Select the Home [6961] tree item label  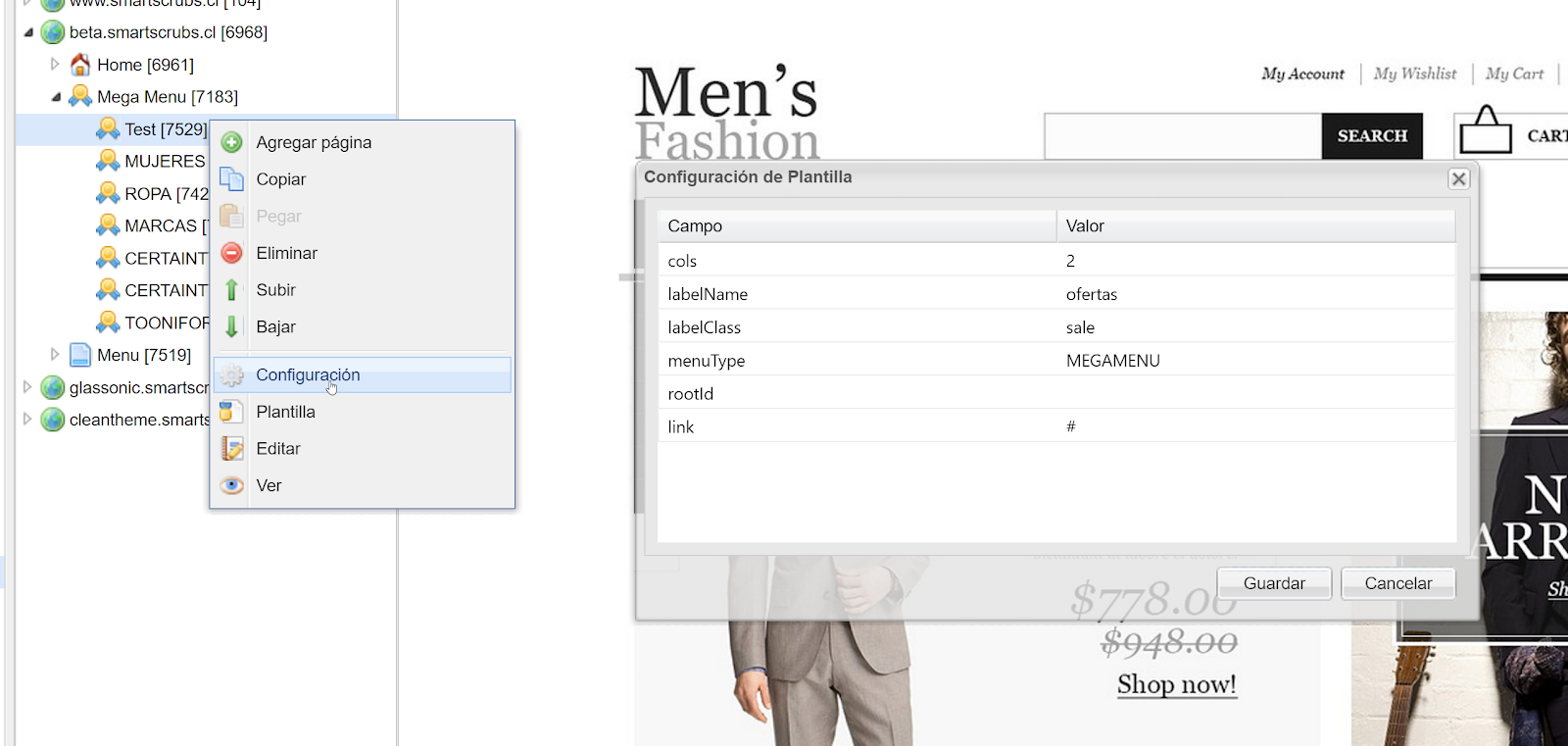(x=145, y=65)
